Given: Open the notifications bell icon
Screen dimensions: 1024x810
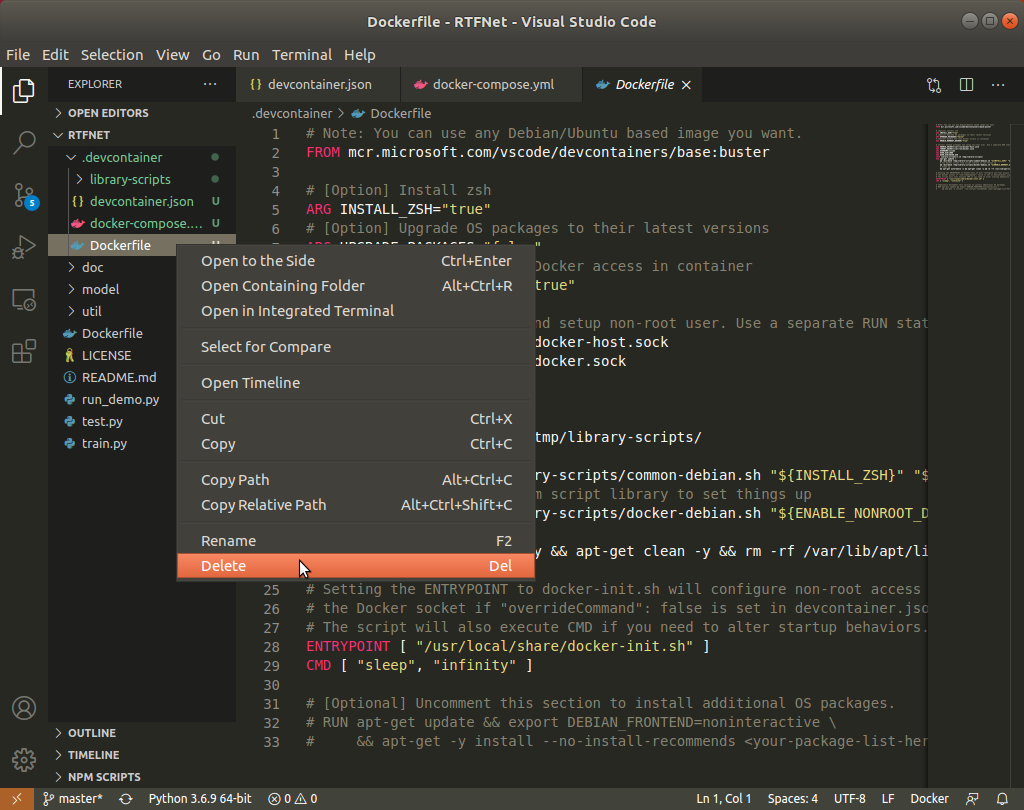Looking at the screenshot, I should 1002,798.
